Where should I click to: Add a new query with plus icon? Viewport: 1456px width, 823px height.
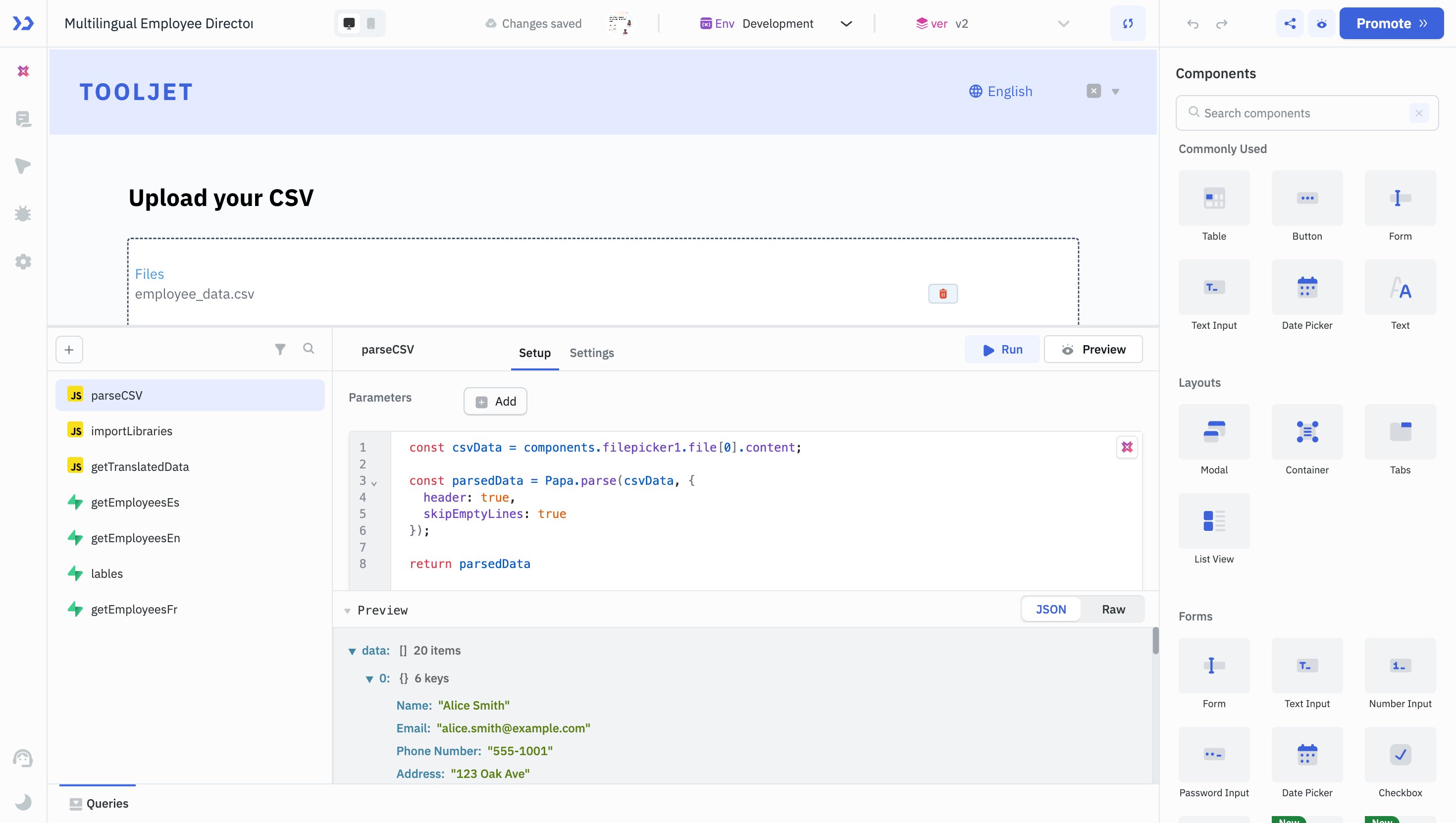69,350
